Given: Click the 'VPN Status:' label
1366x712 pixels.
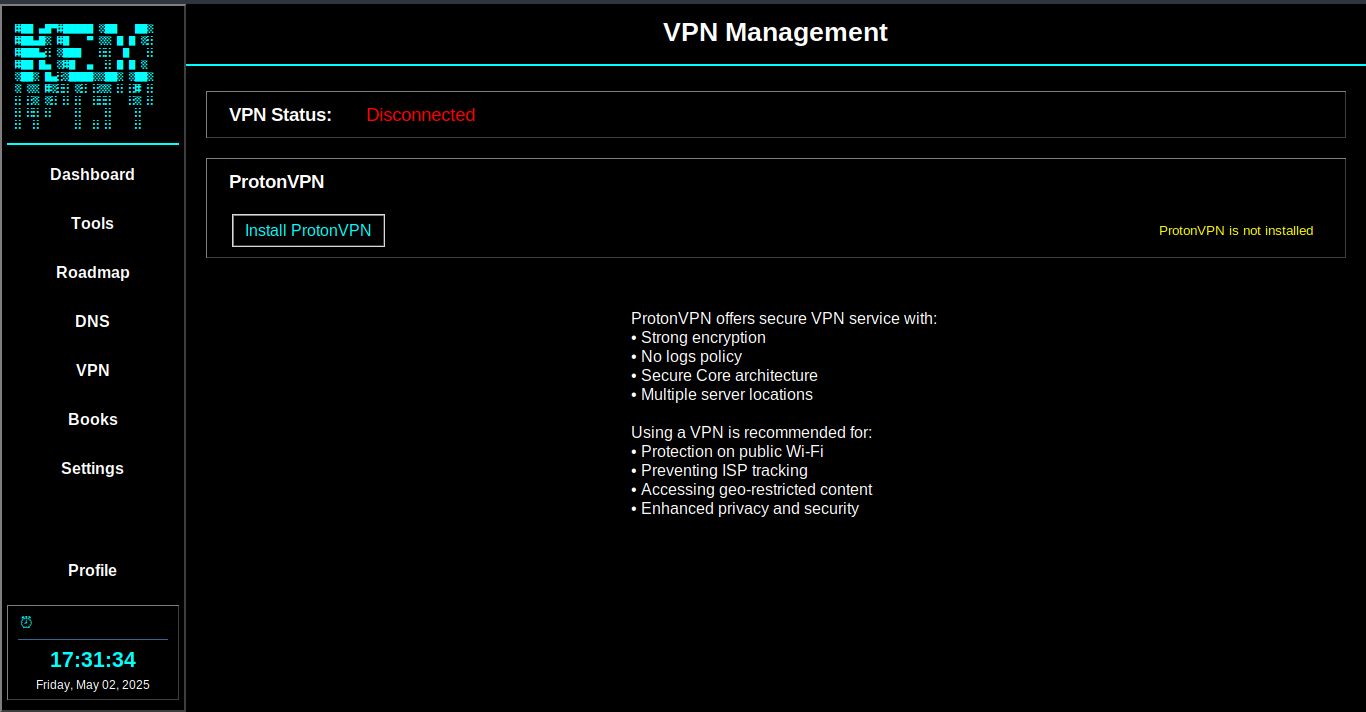Looking at the screenshot, I should point(280,115).
